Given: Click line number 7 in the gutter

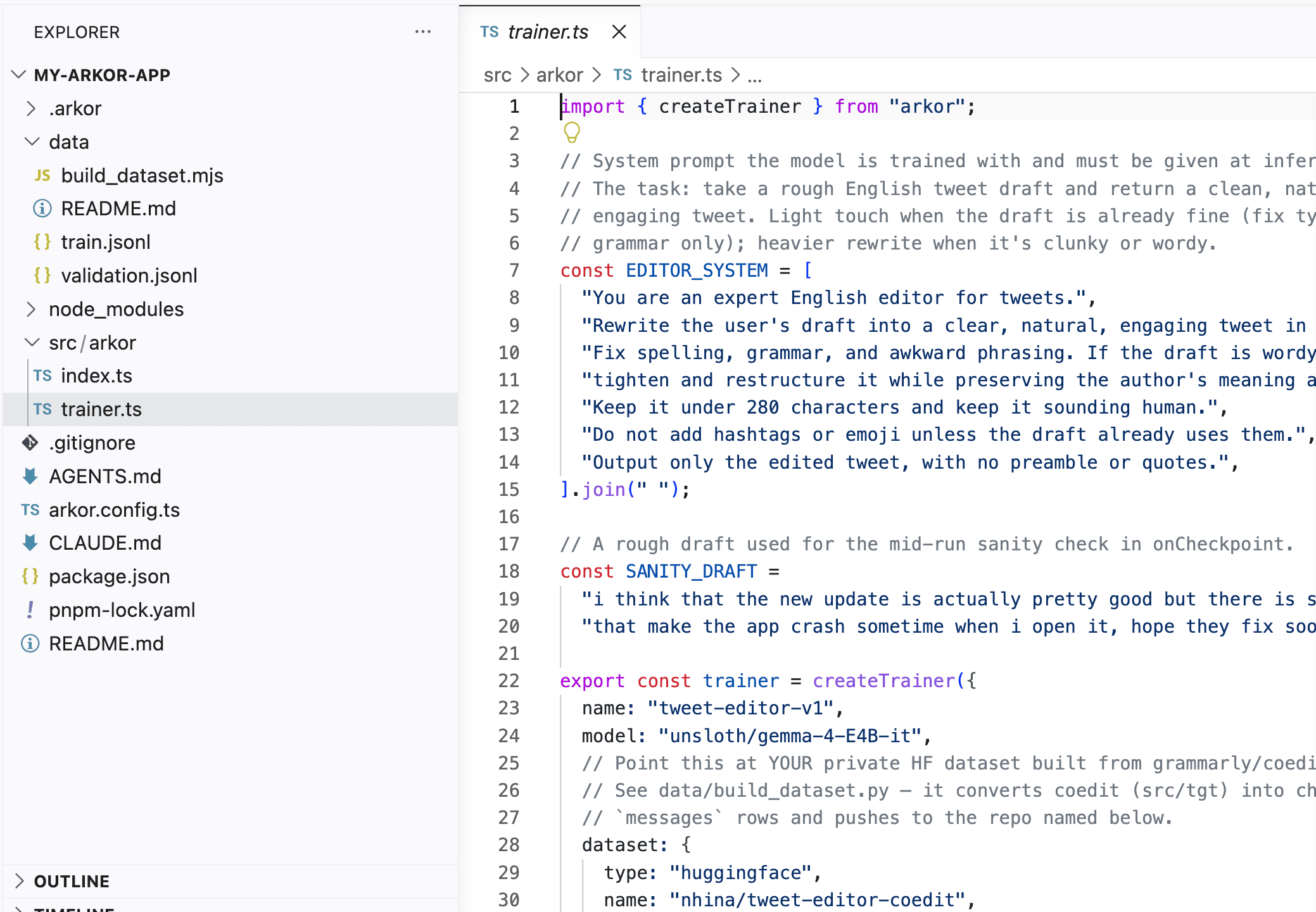Looking at the screenshot, I should (514, 270).
